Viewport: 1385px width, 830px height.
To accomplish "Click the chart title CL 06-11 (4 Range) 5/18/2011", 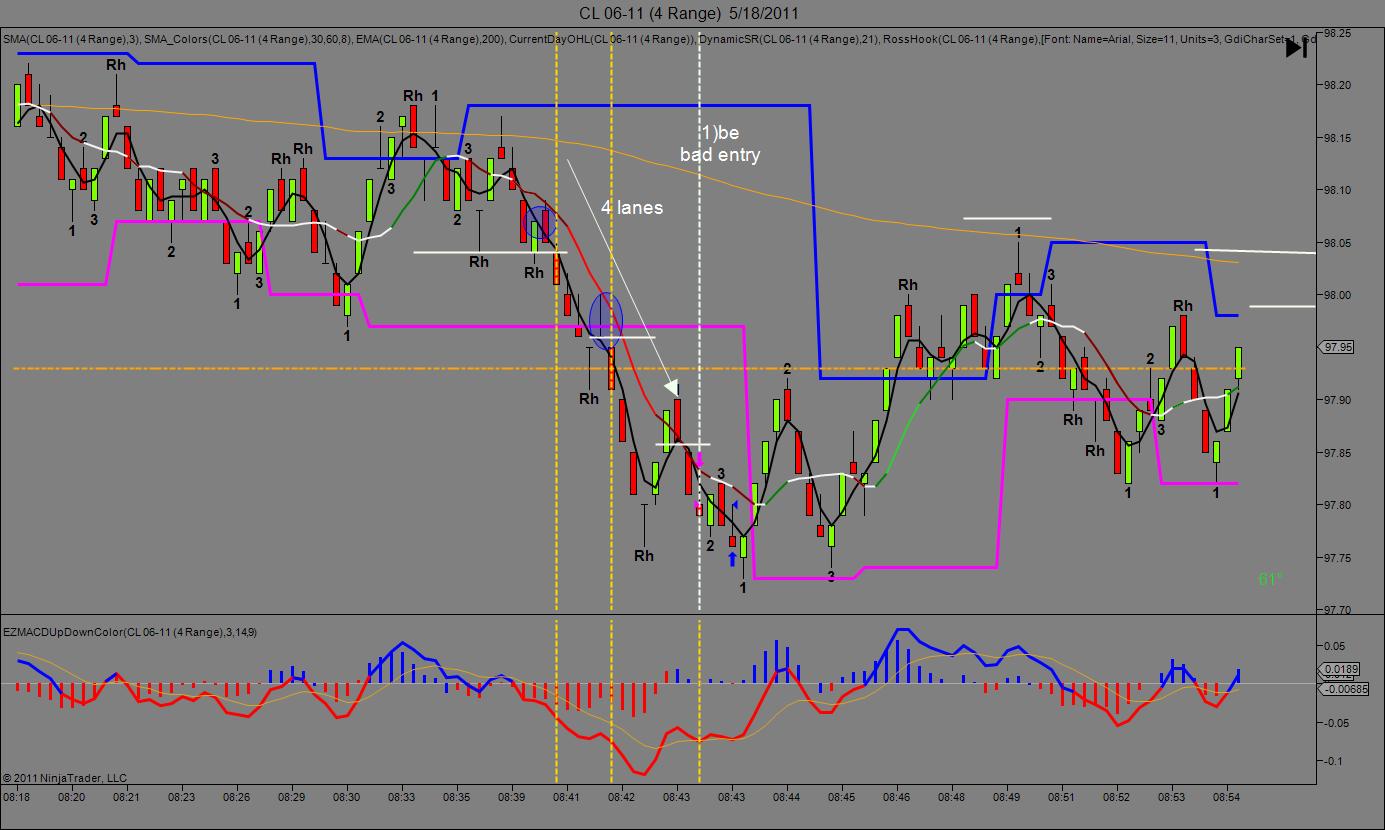I will pyautogui.click(x=689, y=13).
